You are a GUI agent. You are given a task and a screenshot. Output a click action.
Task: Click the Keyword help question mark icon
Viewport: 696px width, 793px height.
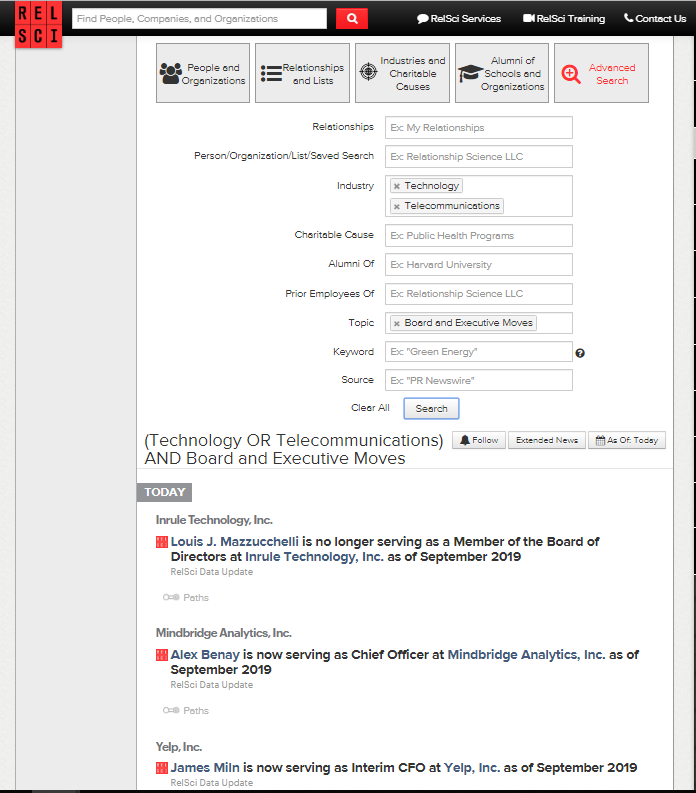point(580,353)
